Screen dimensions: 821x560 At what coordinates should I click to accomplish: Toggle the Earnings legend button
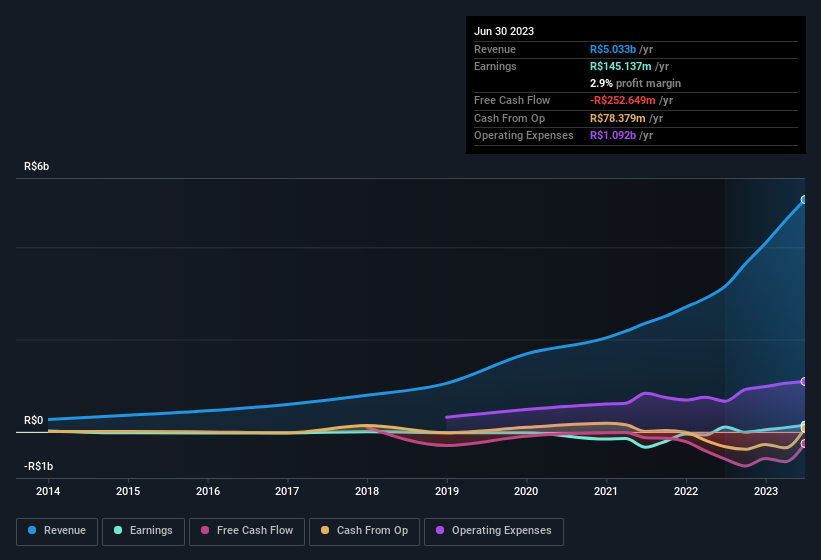pyautogui.click(x=143, y=531)
